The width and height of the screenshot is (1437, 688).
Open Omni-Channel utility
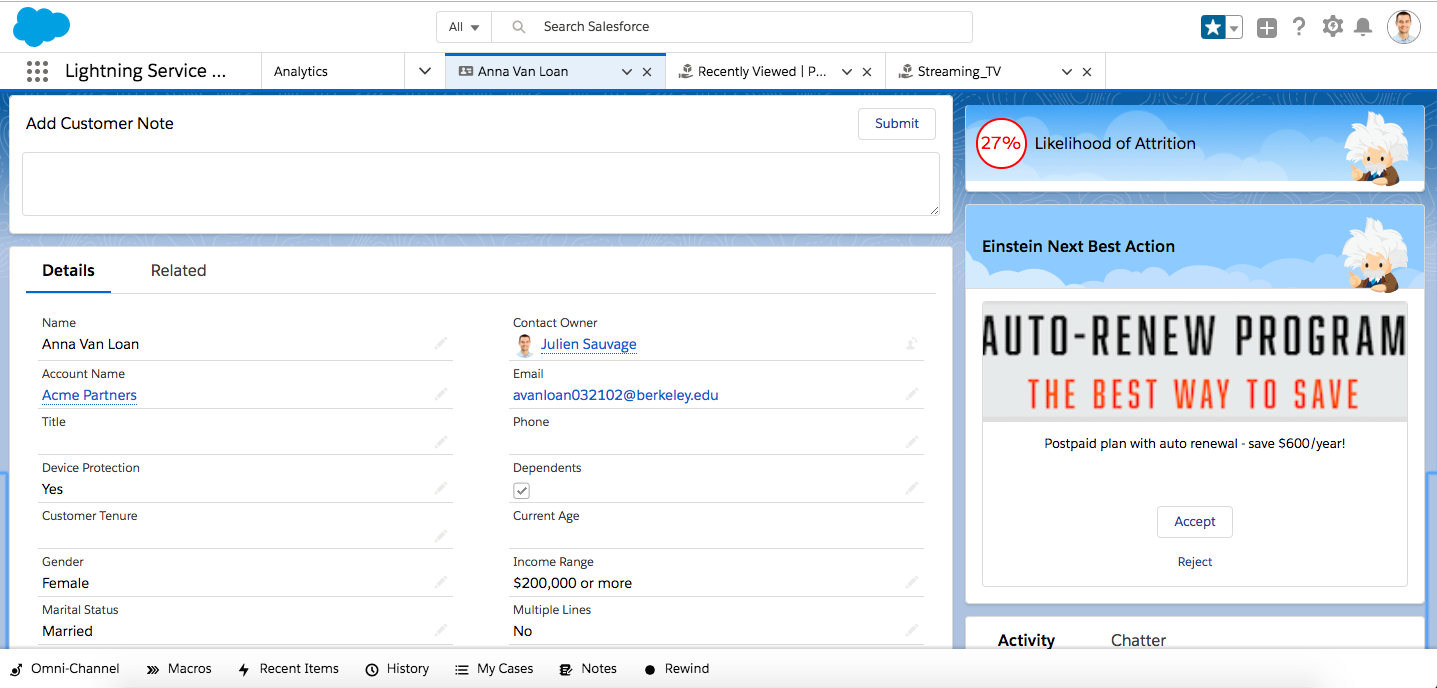[x=65, y=669]
